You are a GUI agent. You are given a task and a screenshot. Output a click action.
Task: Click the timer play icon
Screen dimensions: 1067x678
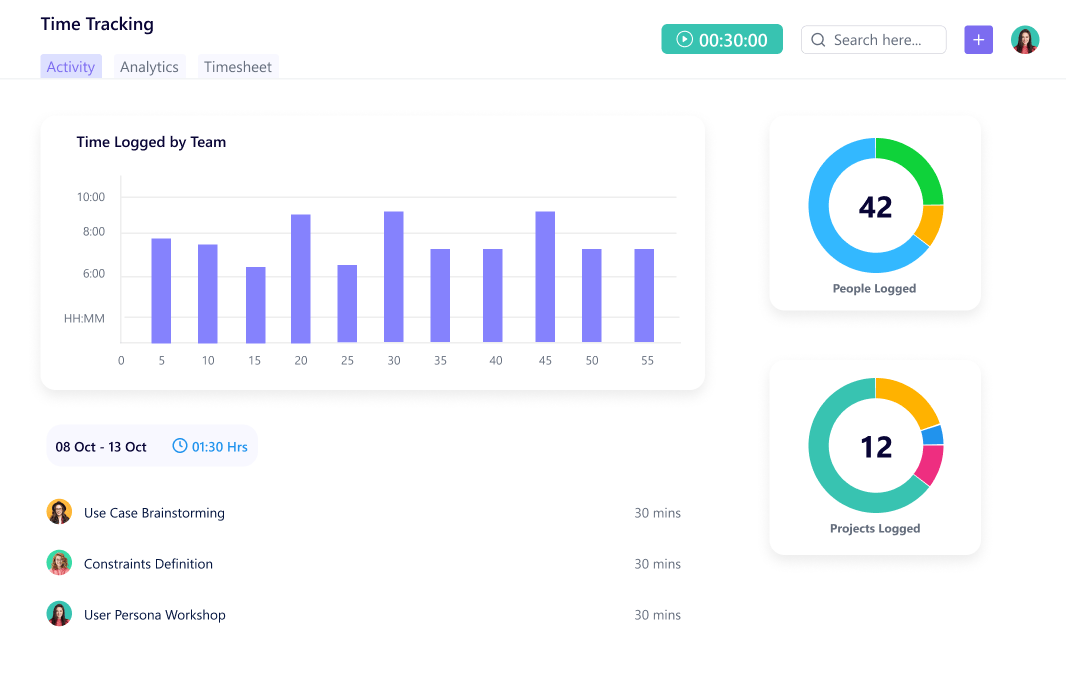point(684,39)
